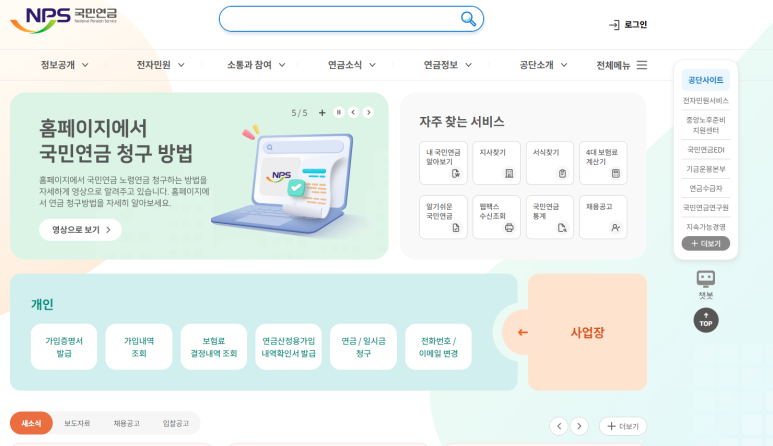Click the 자주 찾는 서비스 heading
This screenshot has height=446, width=773.
[461, 122]
